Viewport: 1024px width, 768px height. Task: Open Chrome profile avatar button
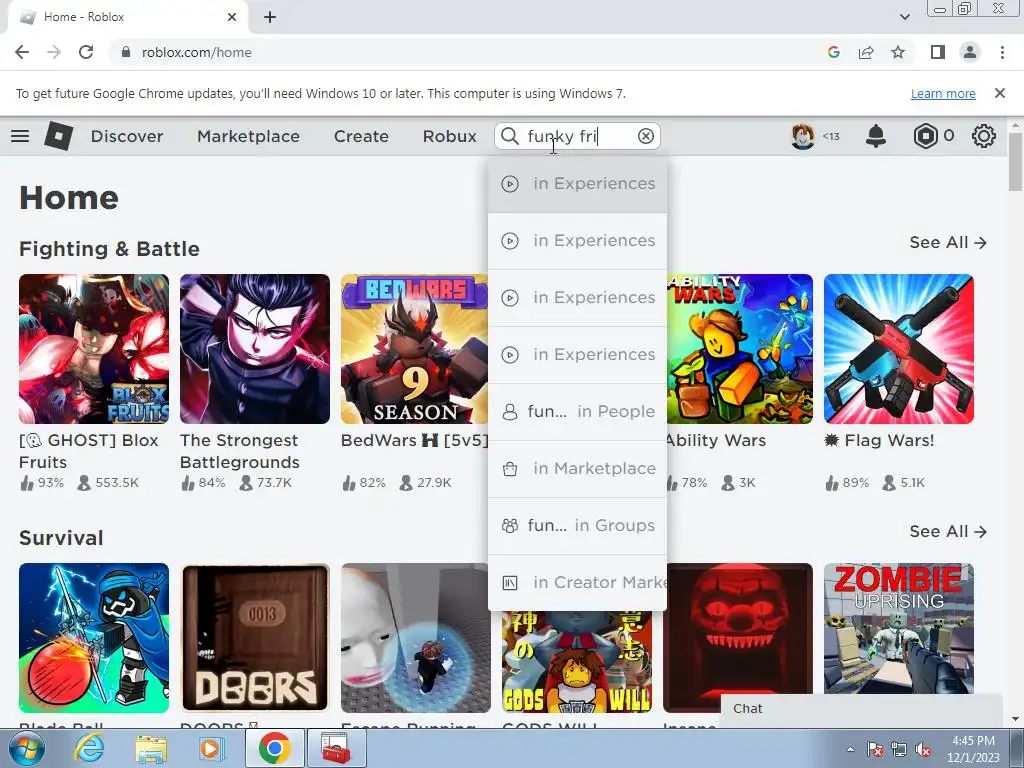tap(970, 52)
